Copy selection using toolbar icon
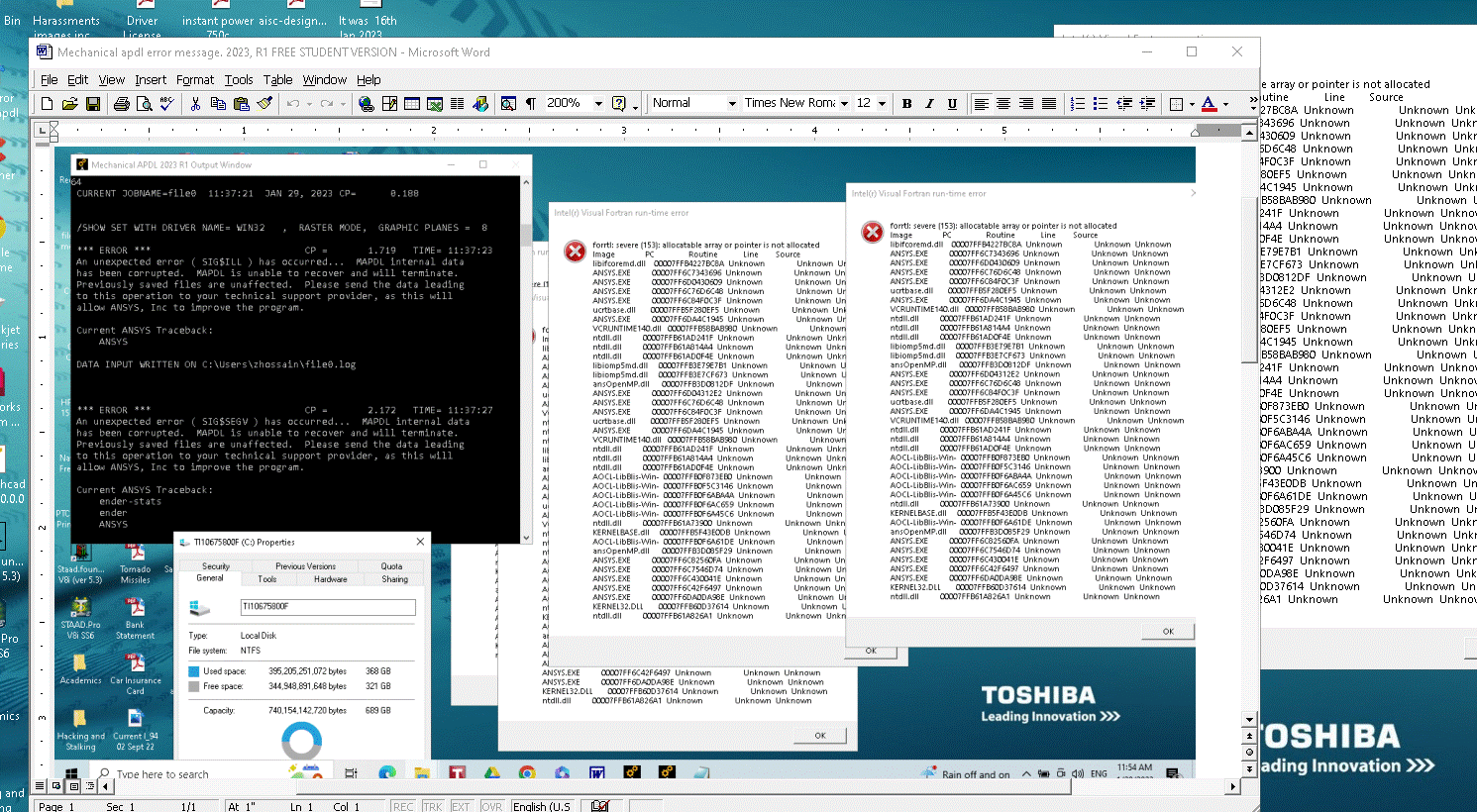The width and height of the screenshot is (1477, 812). tap(219, 103)
